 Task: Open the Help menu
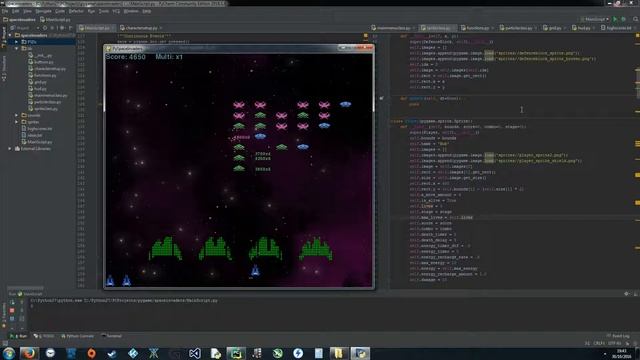click(x=147, y=11)
